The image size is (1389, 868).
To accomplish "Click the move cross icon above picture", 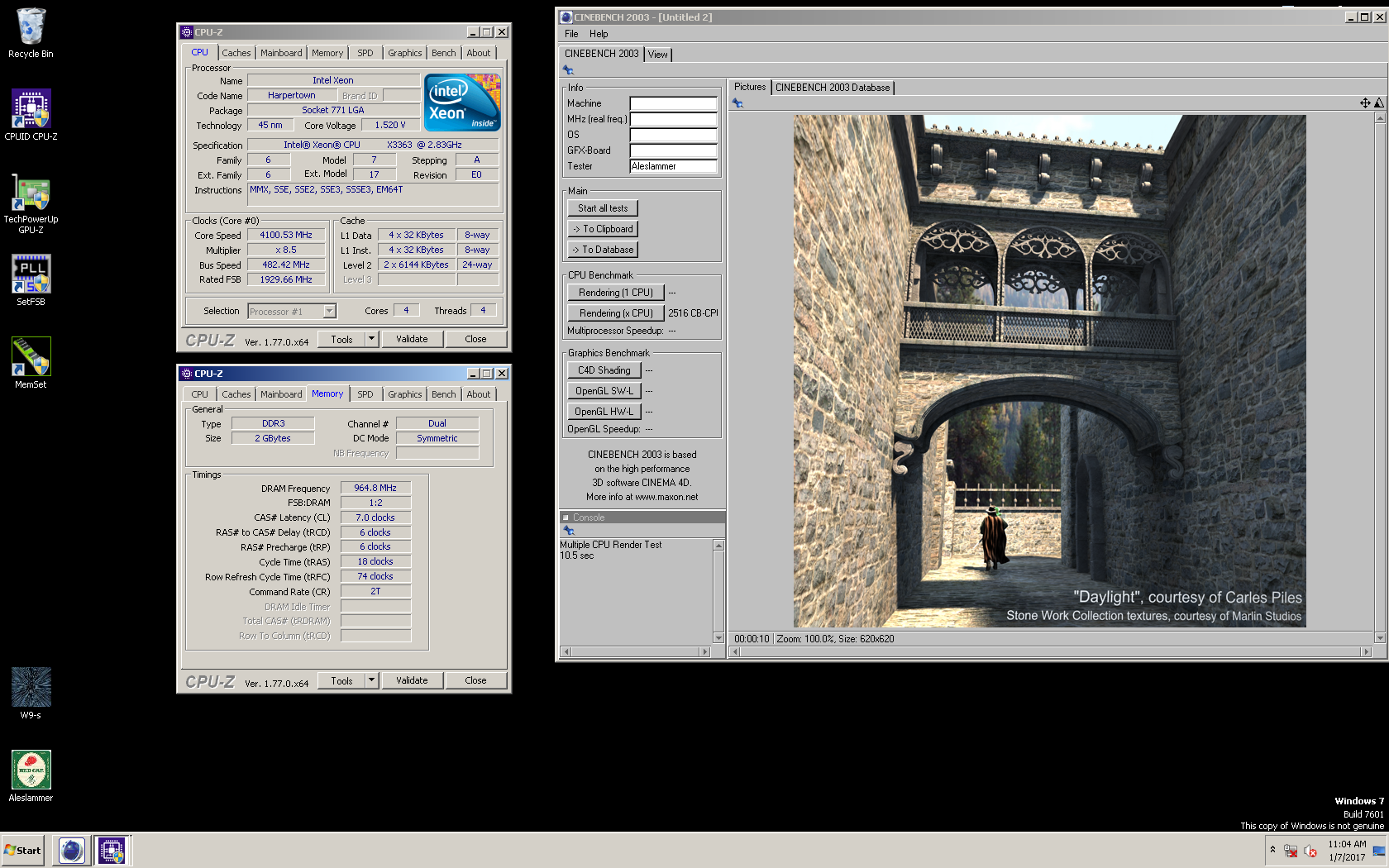I will coord(1365,103).
